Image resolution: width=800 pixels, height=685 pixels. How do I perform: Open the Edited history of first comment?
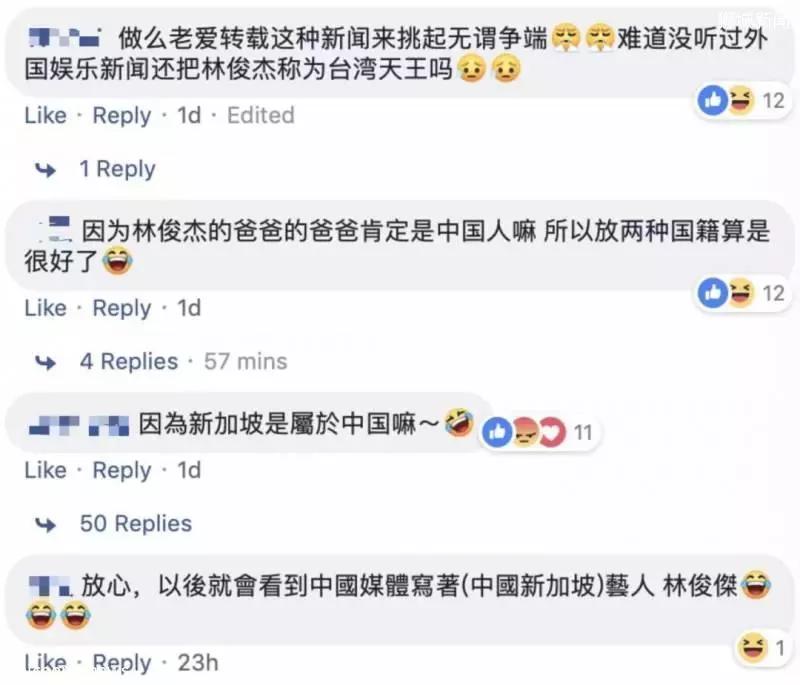261,115
